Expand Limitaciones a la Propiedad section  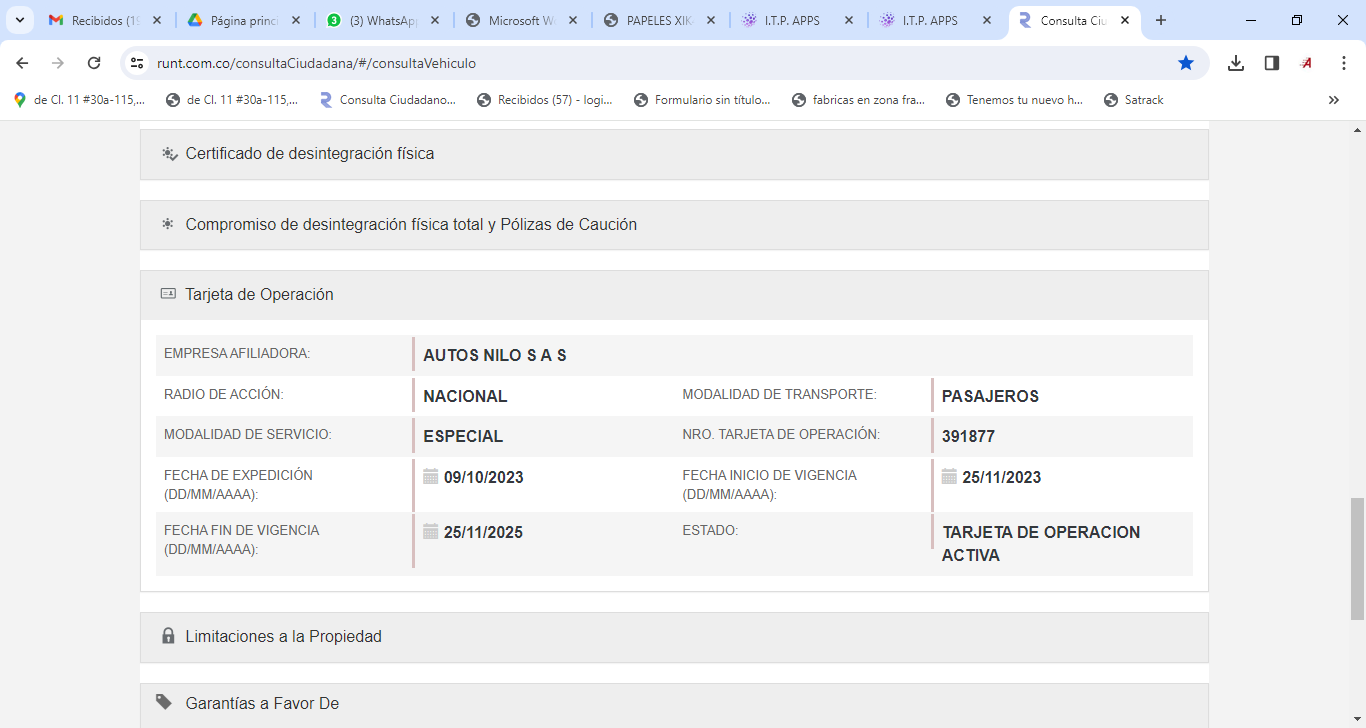click(283, 637)
